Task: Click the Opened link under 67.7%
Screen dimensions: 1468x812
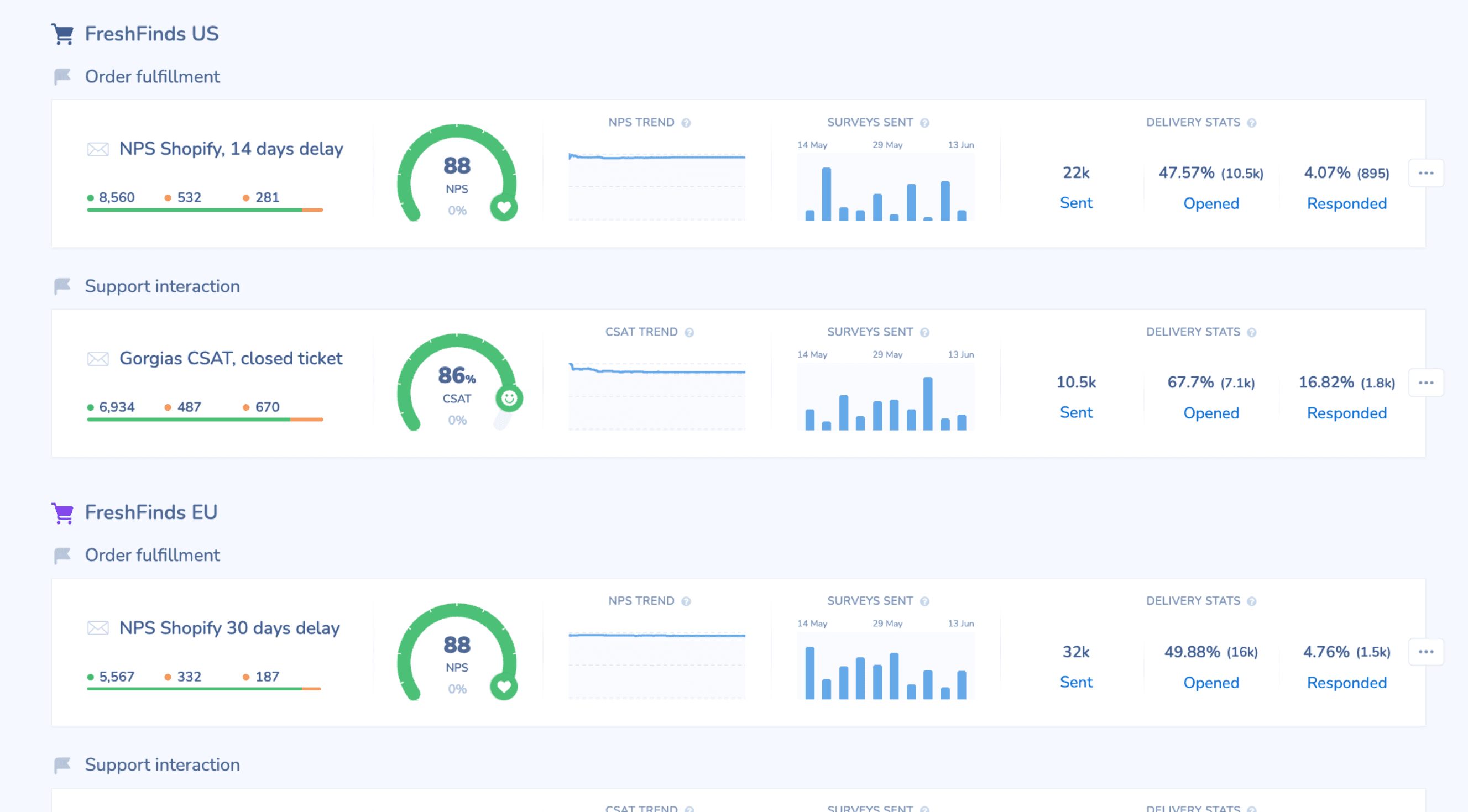Action: pyautogui.click(x=1211, y=413)
